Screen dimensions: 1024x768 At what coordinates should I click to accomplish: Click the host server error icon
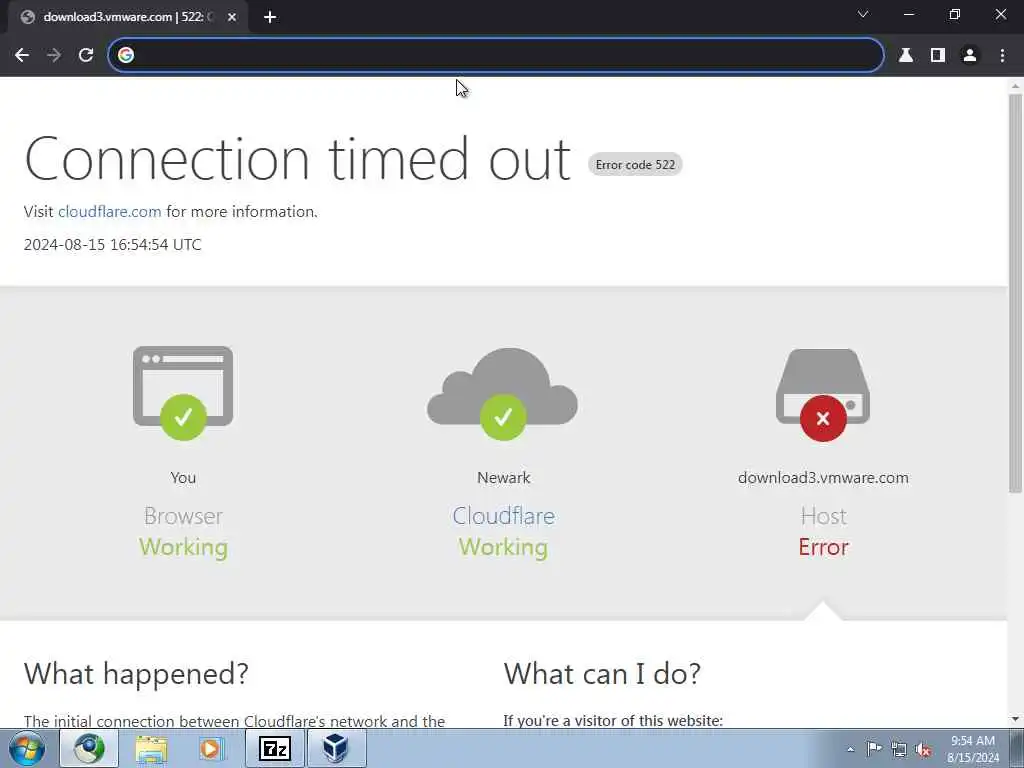(823, 394)
